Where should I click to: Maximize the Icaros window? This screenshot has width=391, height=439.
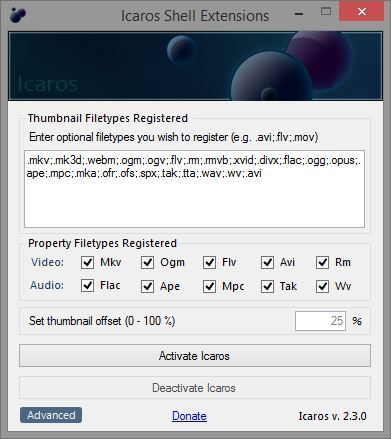click(326, 12)
